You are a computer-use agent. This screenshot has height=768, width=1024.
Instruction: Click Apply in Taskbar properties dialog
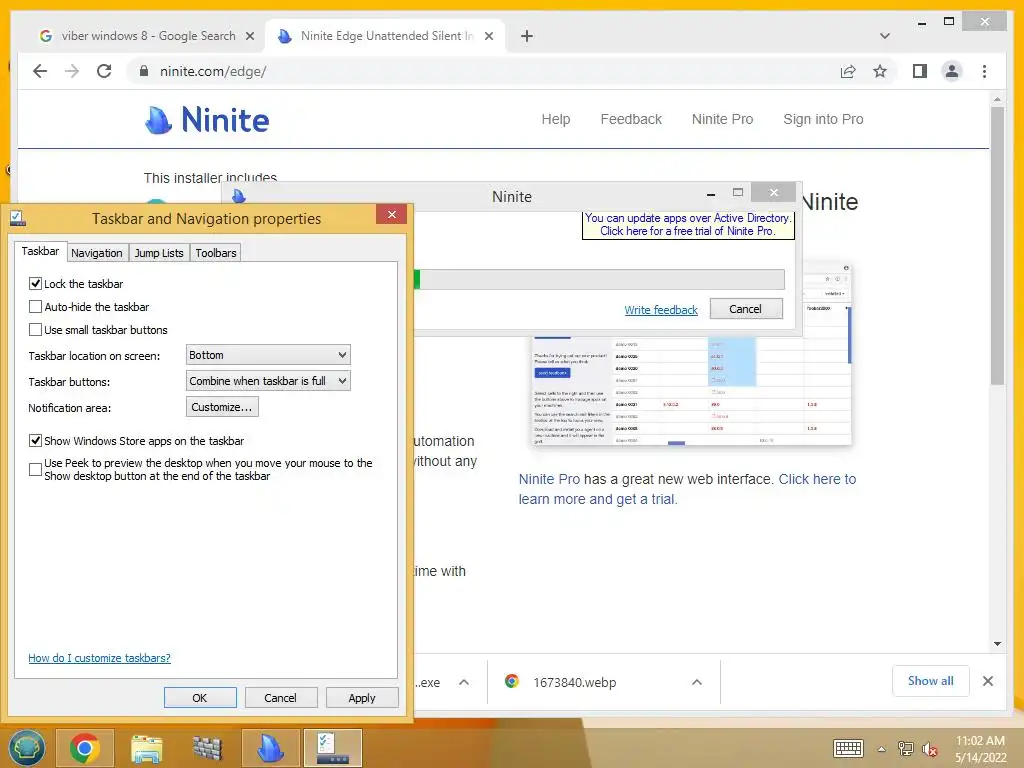pos(362,697)
